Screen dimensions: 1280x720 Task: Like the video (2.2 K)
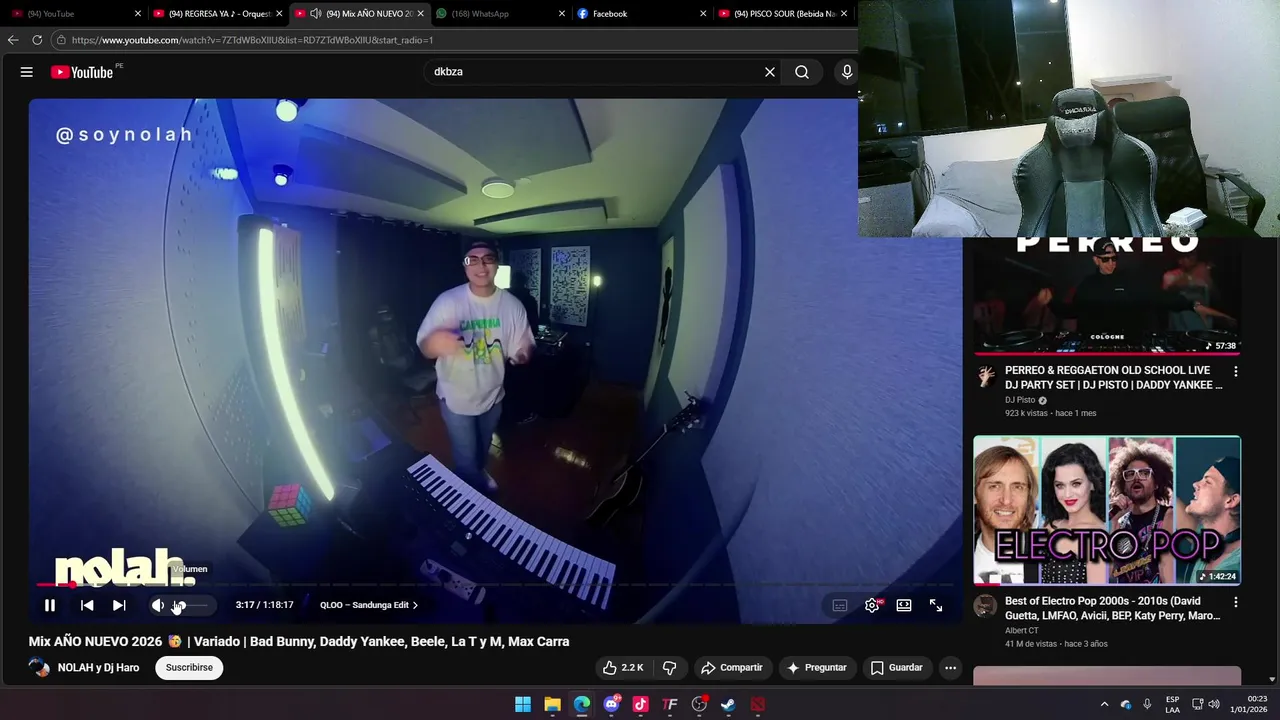tap(623, 667)
